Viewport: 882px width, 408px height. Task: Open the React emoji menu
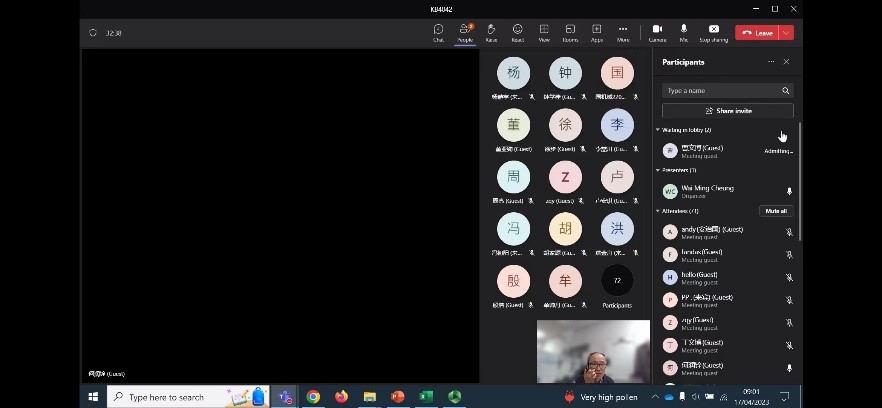[517, 32]
